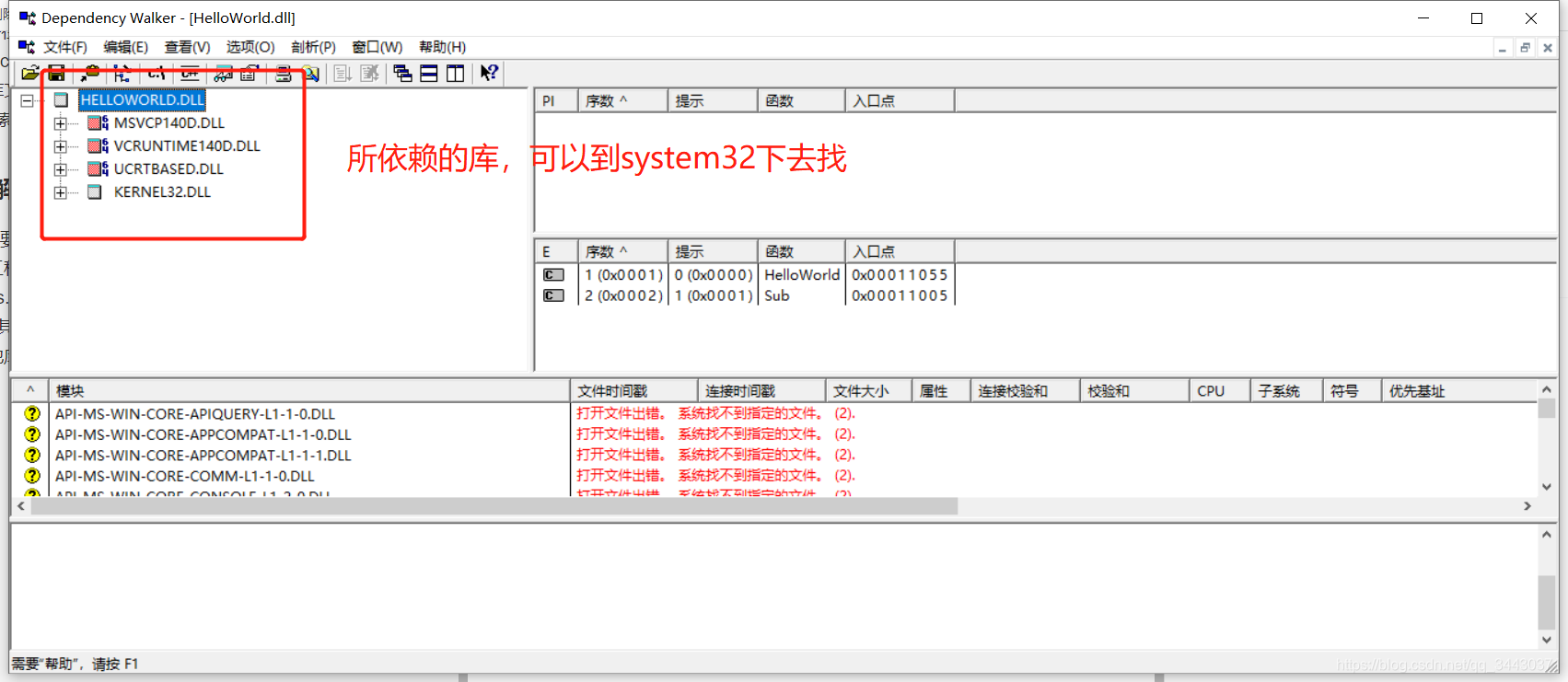Expand the VCRUNTIME140D.DLL tree node
Screen dimensions: 1568x682
[61, 146]
